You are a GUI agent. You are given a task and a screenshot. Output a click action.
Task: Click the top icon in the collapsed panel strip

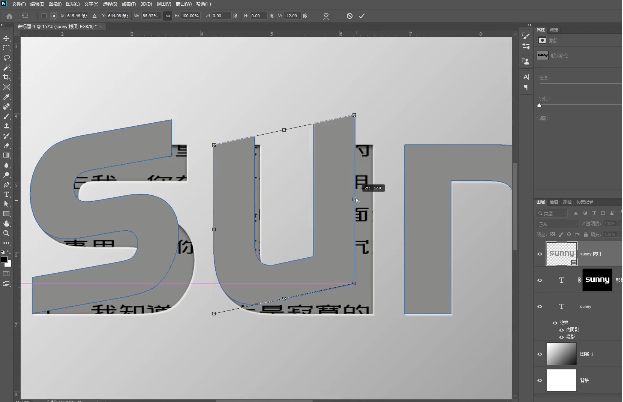point(526,38)
